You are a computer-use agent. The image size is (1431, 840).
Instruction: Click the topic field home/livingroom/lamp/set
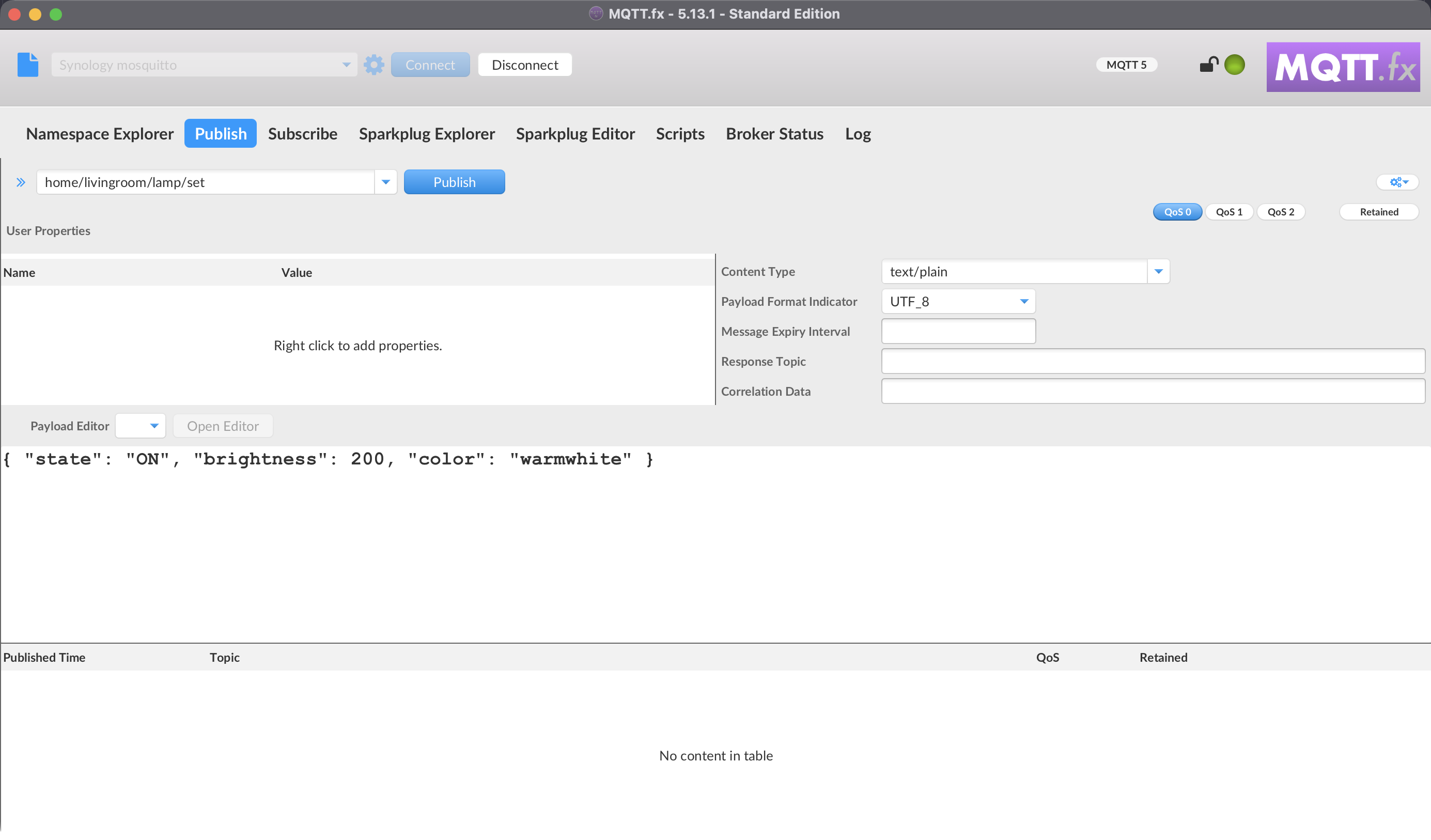[205, 182]
